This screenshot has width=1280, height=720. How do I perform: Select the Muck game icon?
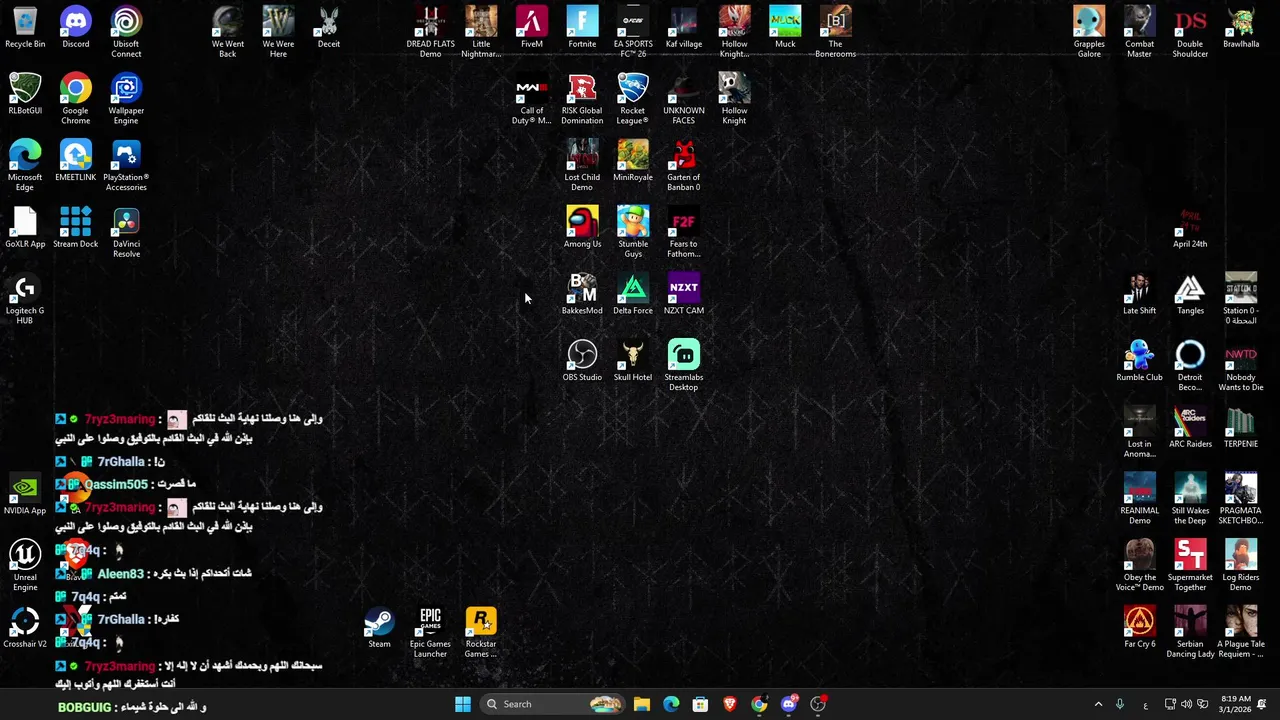785,28
